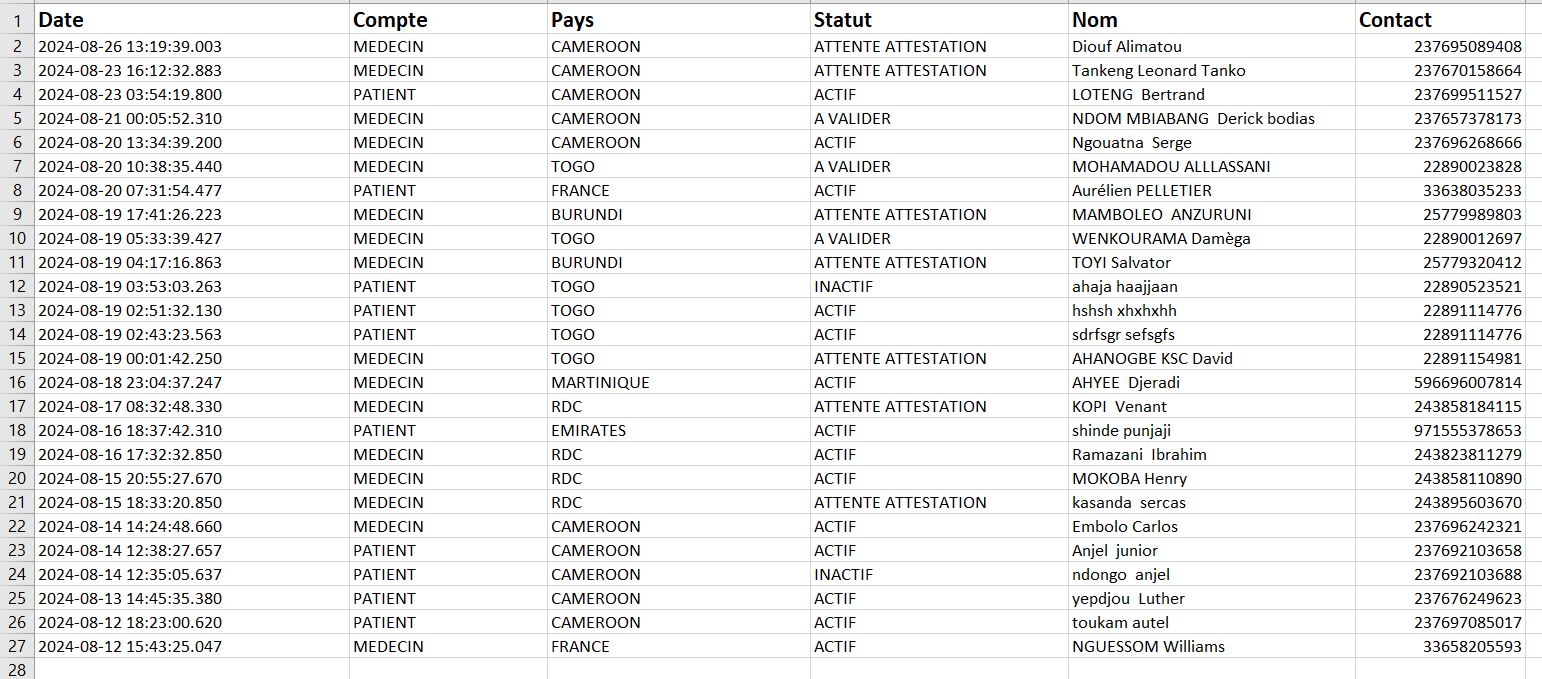The width and height of the screenshot is (1542, 679).
Task: Select the Aurélien PELLETIER name cell
Action: [1142, 190]
